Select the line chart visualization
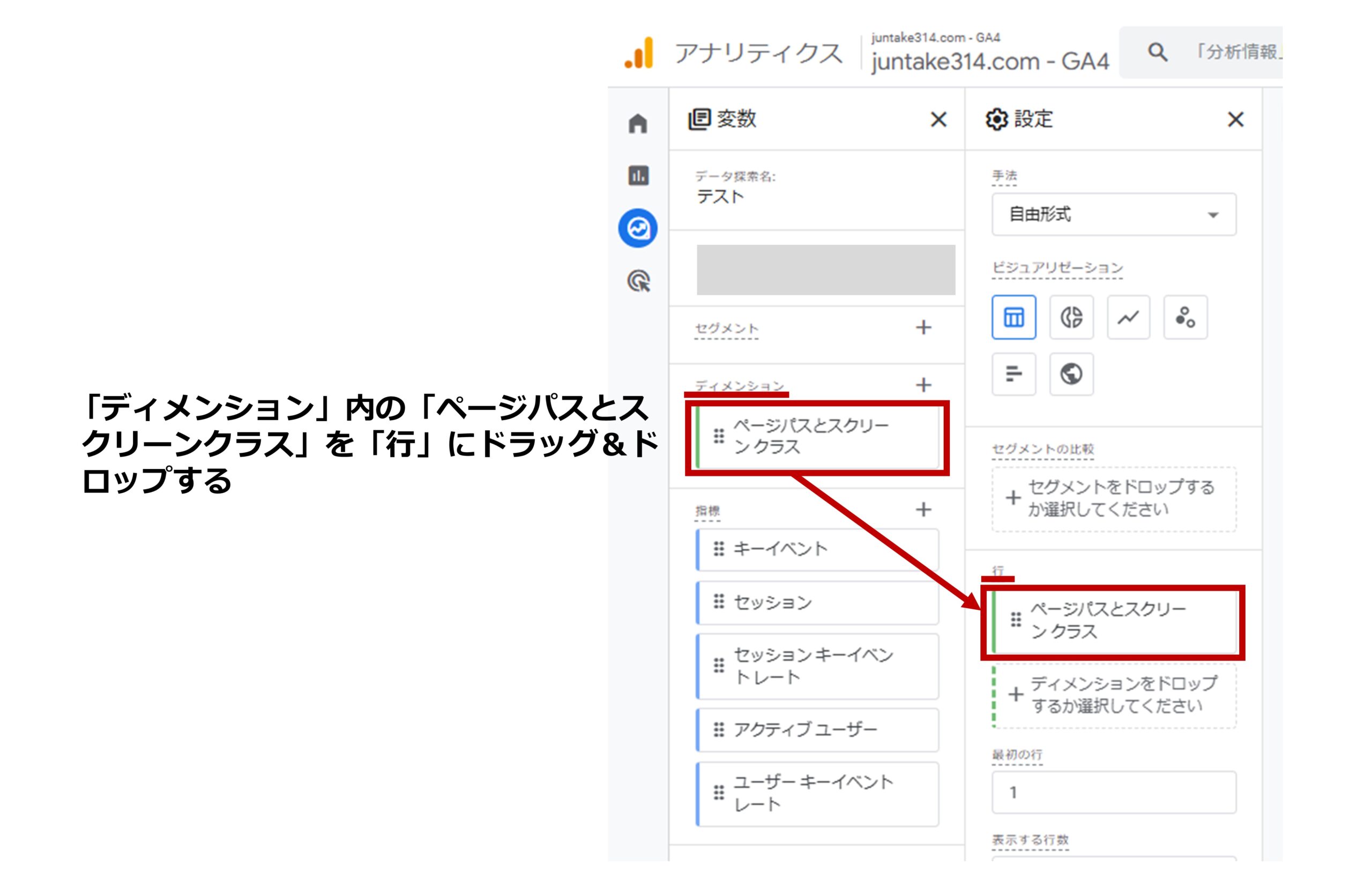 [1128, 317]
